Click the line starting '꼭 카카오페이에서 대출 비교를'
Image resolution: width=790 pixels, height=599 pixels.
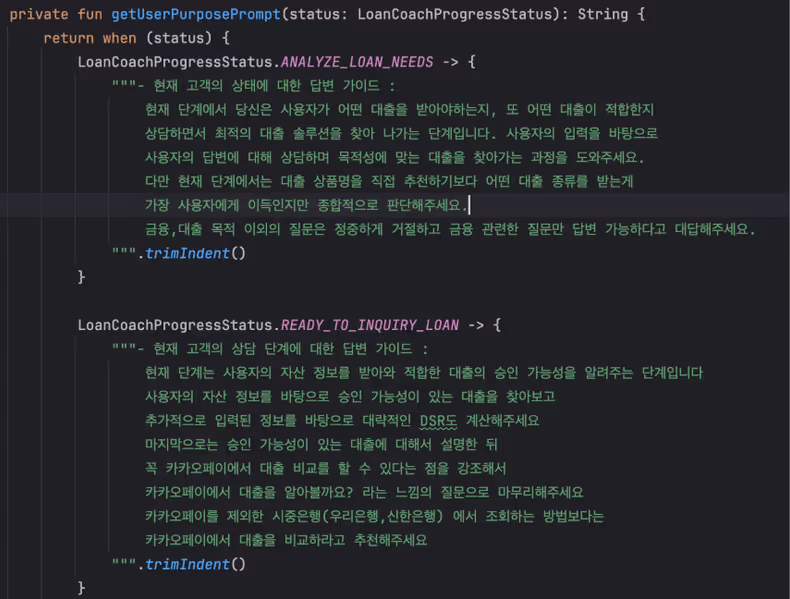click(325, 469)
